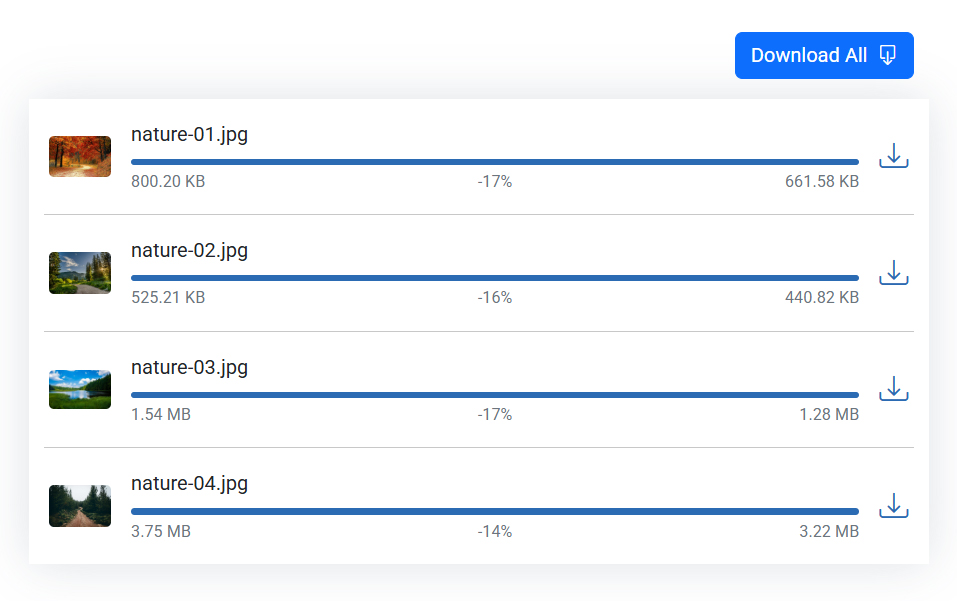Select the nature-01.jpg filename
The width and height of the screenshot is (957, 601).
[189, 134]
